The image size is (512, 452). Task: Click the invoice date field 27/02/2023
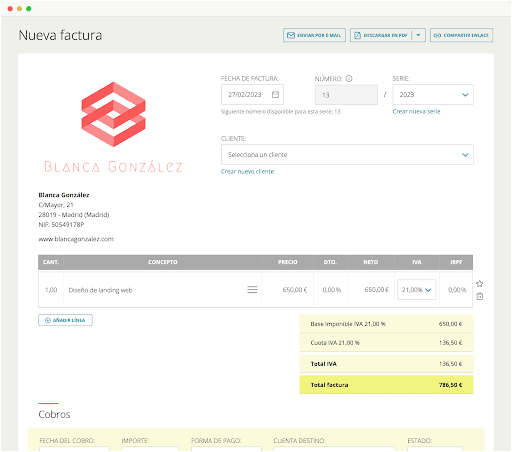coord(252,95)
